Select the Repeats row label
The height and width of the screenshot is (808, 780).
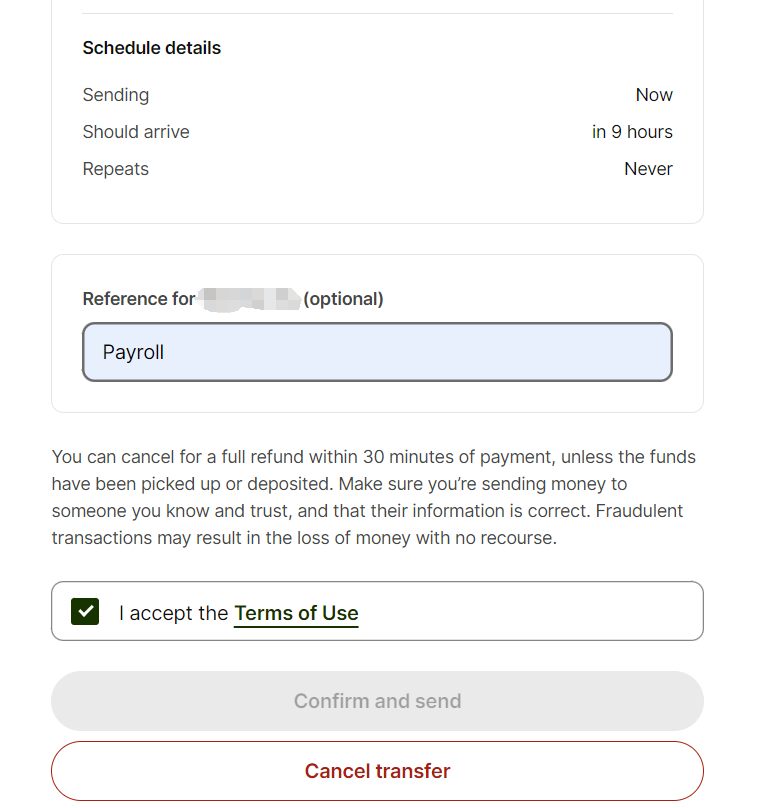pos(116,169)
